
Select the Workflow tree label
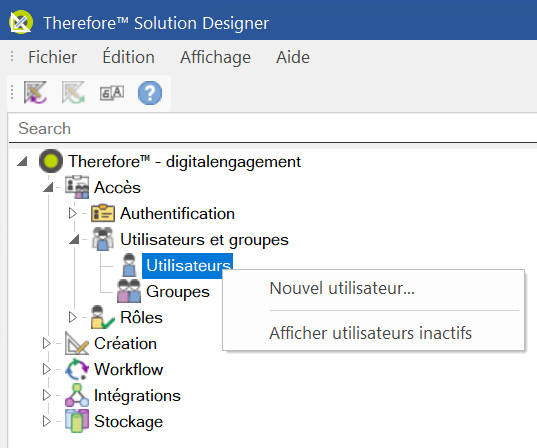[128, 369]
